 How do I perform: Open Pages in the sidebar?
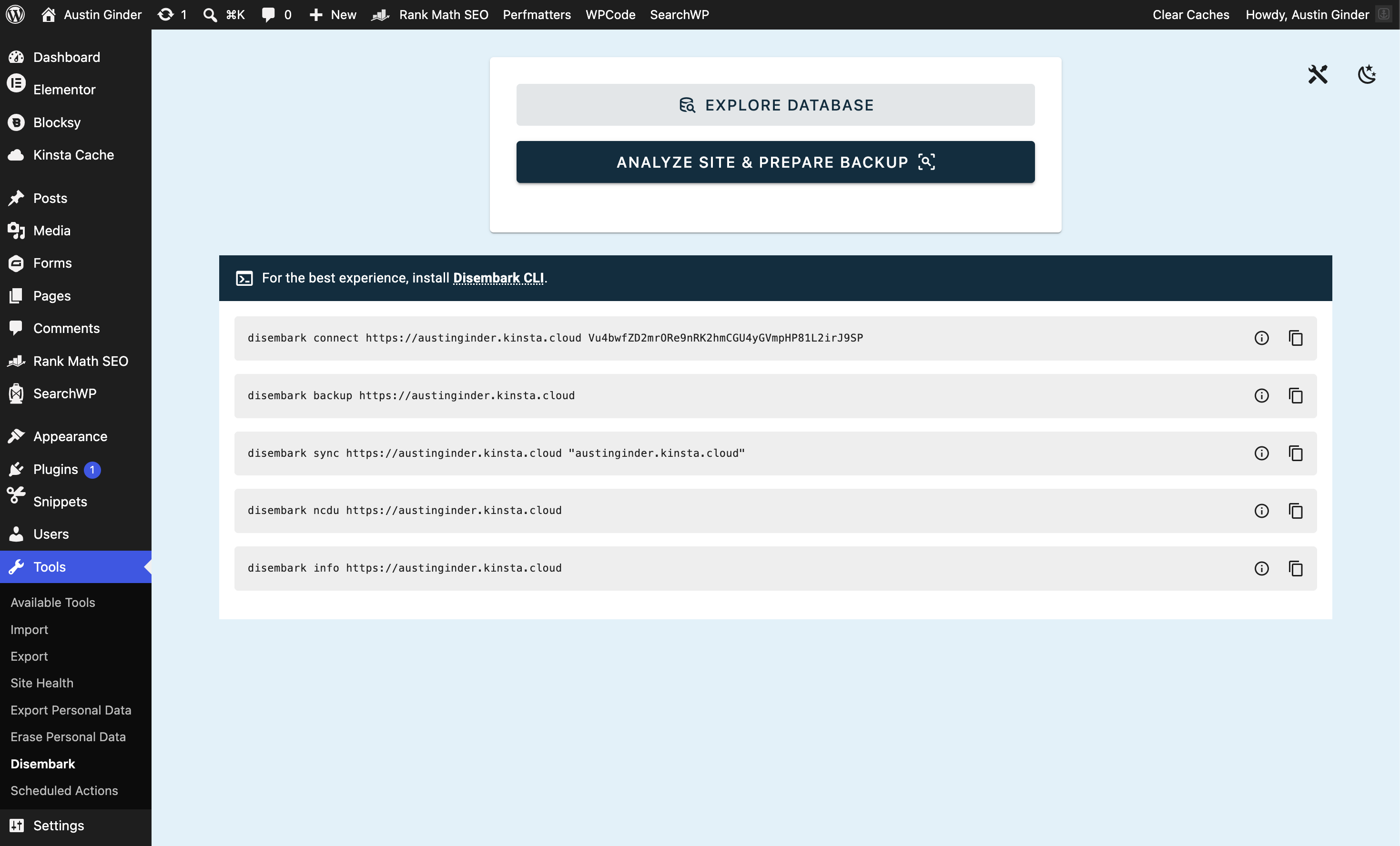click(76, 295)
